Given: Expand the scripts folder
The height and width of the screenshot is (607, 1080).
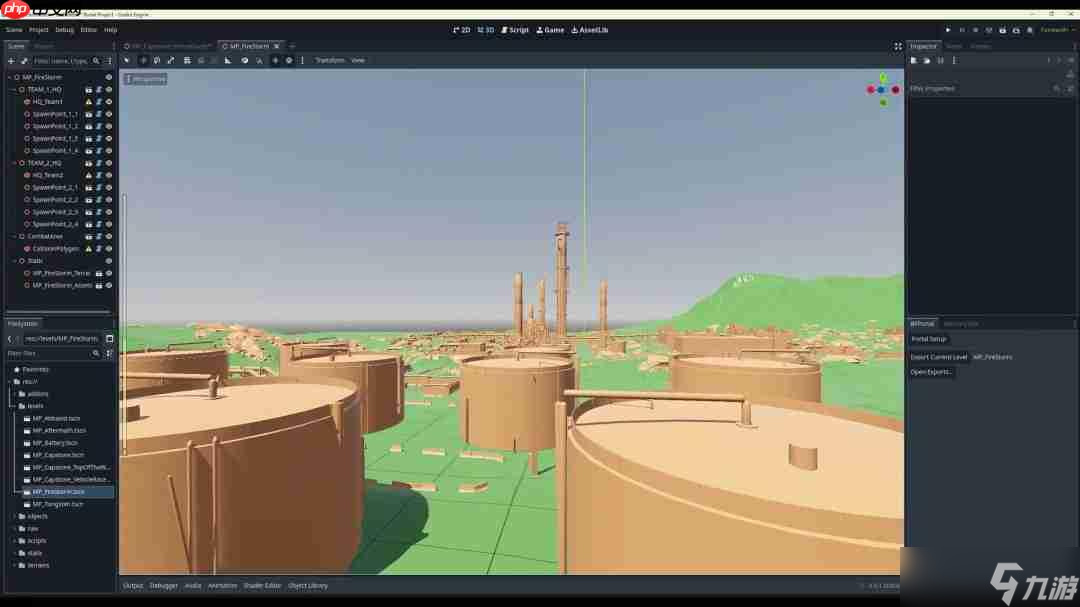Looking at the screenshot, I should (14, 541).
